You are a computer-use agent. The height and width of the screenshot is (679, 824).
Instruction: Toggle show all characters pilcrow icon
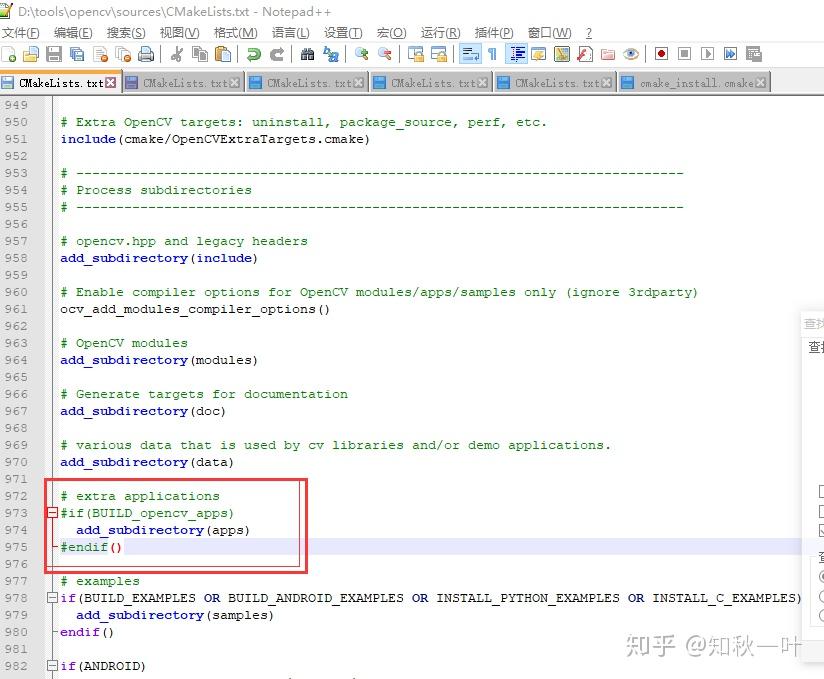point(492,54)
